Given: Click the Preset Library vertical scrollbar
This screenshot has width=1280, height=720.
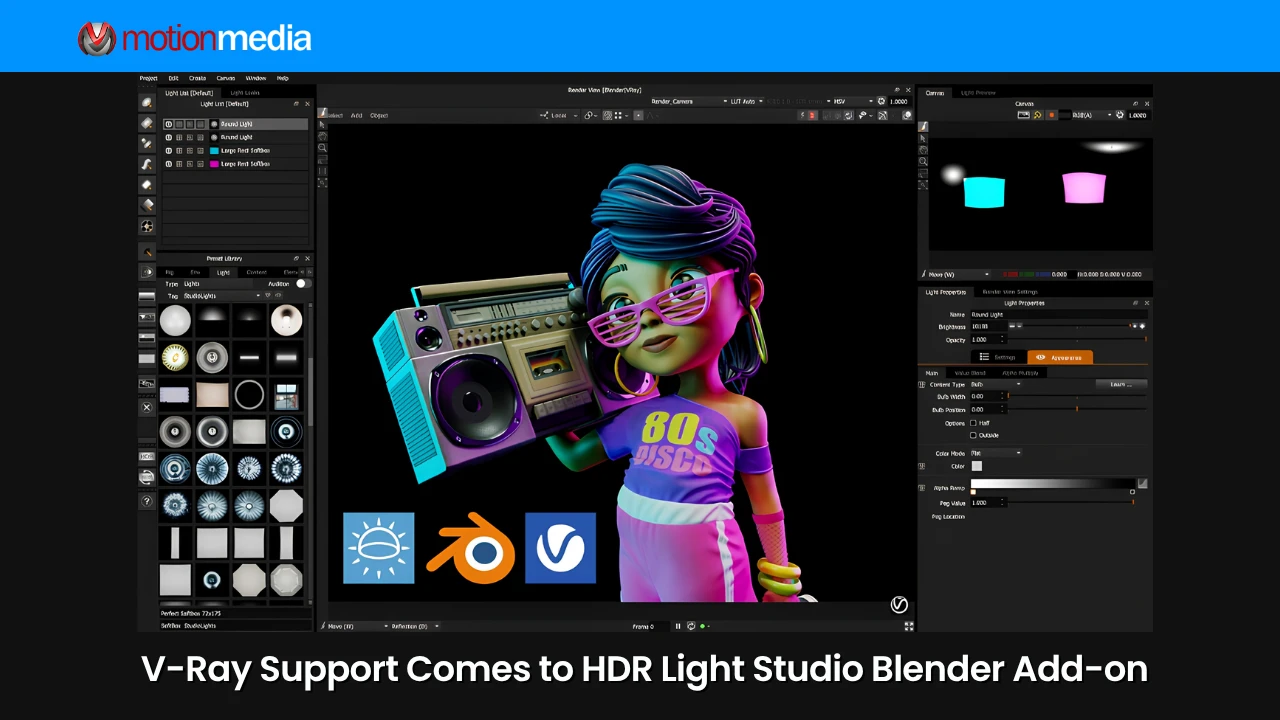Looking at the screenshot, I should (x=311, y=390).
